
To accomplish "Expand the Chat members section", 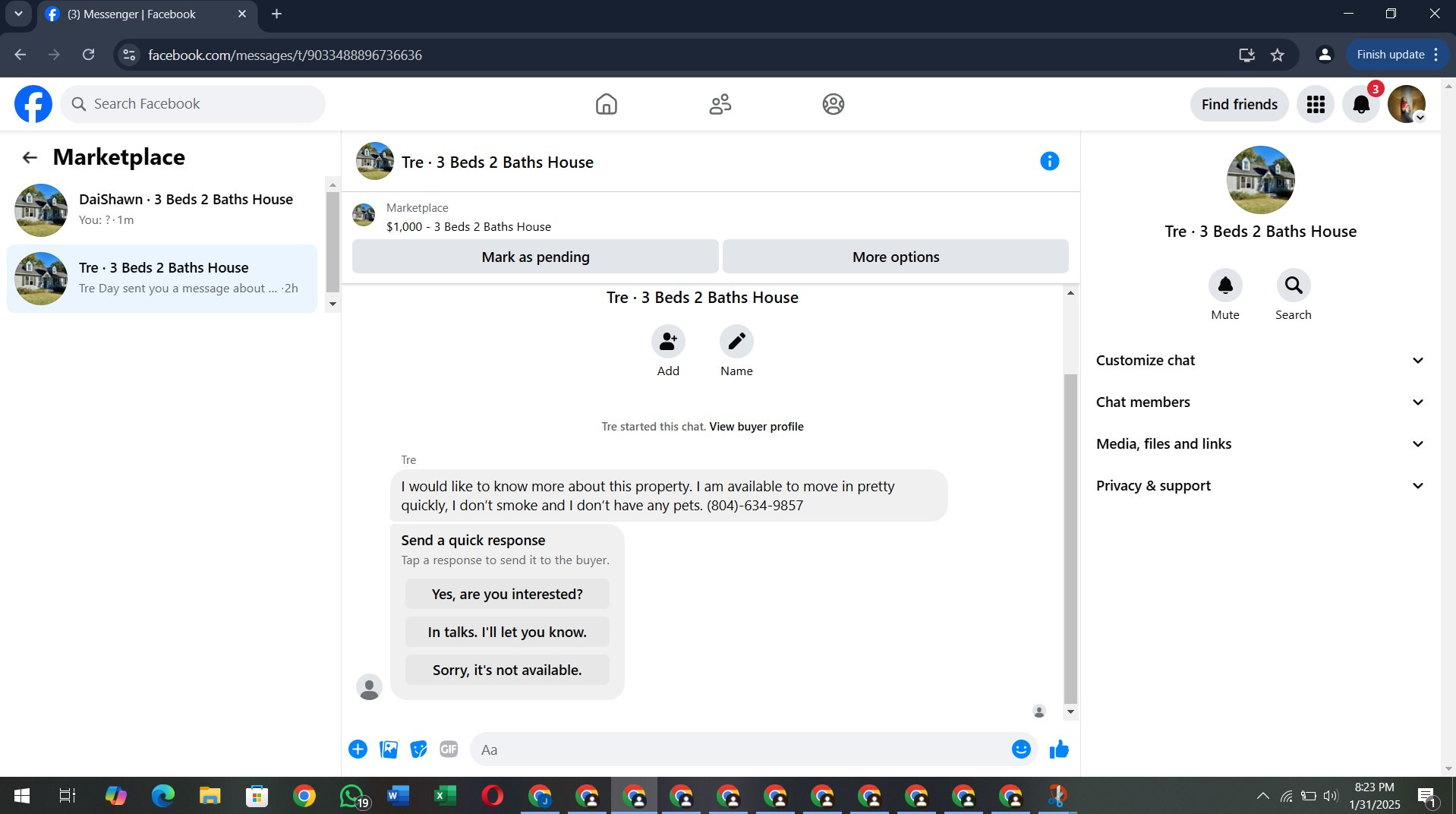I will (1260, 402).
